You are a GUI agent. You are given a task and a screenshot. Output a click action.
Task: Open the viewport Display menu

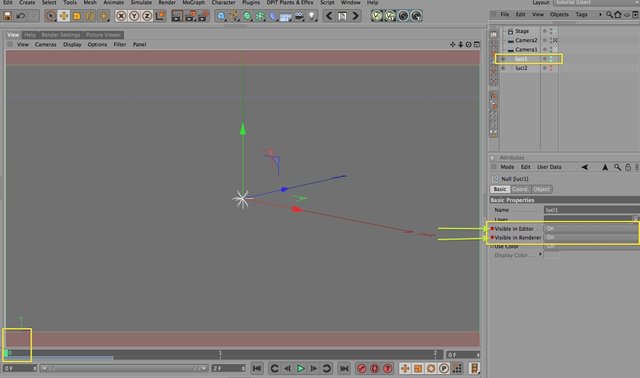click(x=72, y=44)
